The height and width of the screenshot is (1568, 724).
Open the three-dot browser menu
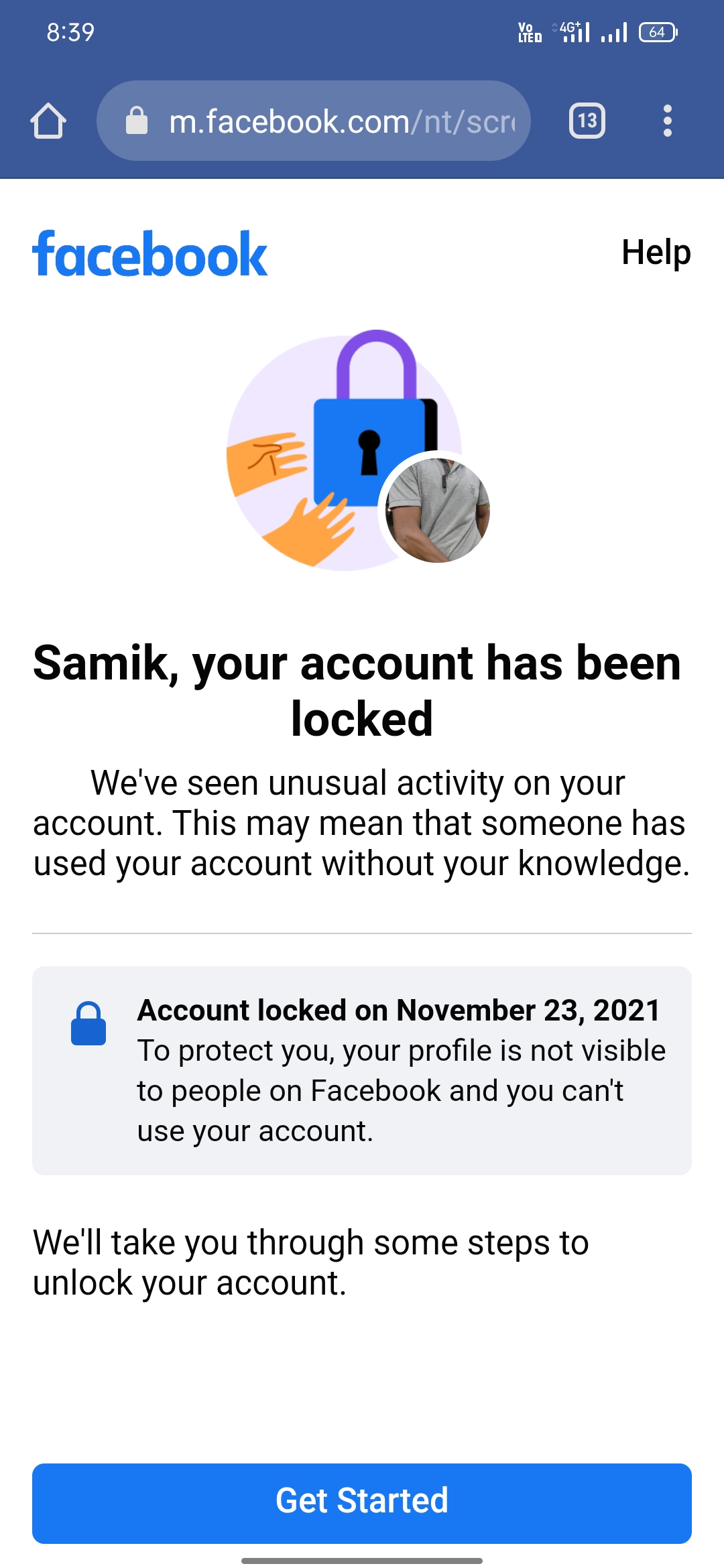click(667, 121)
